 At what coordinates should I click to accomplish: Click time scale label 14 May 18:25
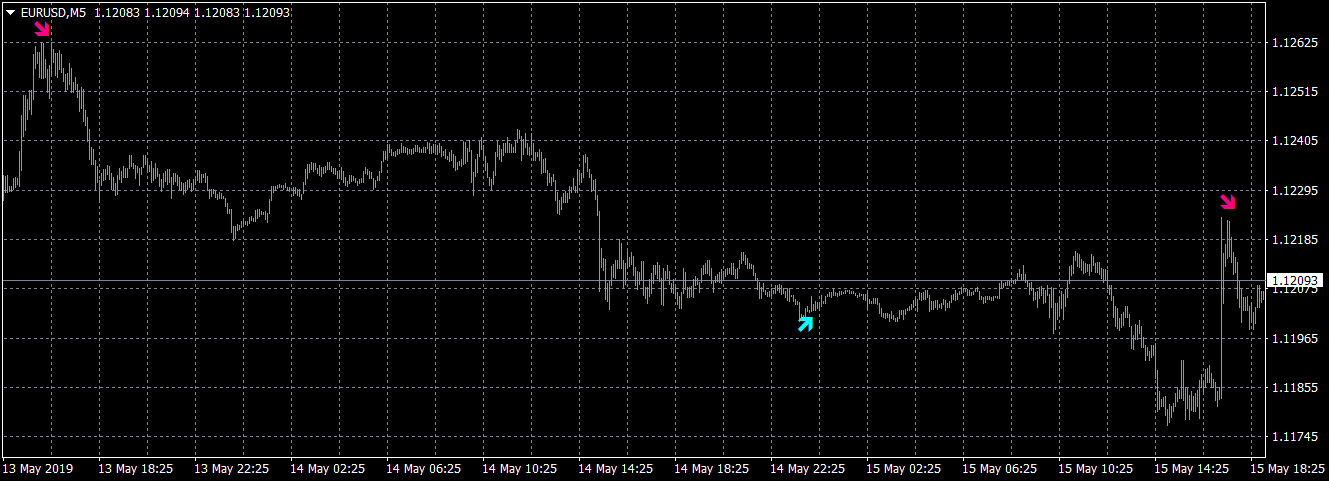pos(712,468)
